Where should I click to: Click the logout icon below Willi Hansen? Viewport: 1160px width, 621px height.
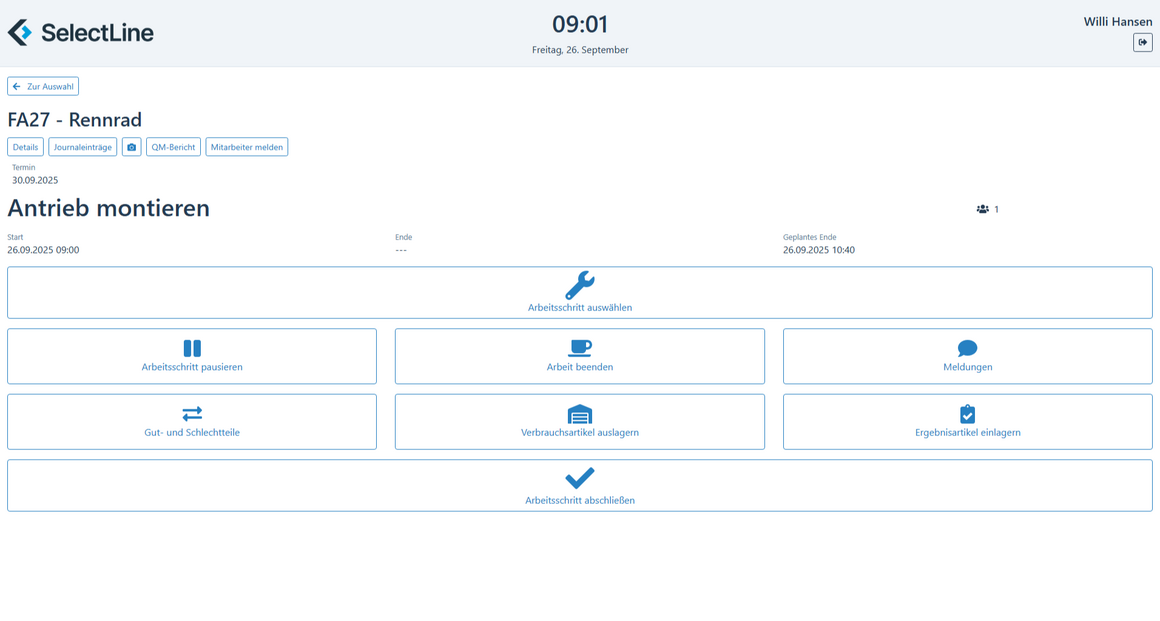pos(1142,42)
